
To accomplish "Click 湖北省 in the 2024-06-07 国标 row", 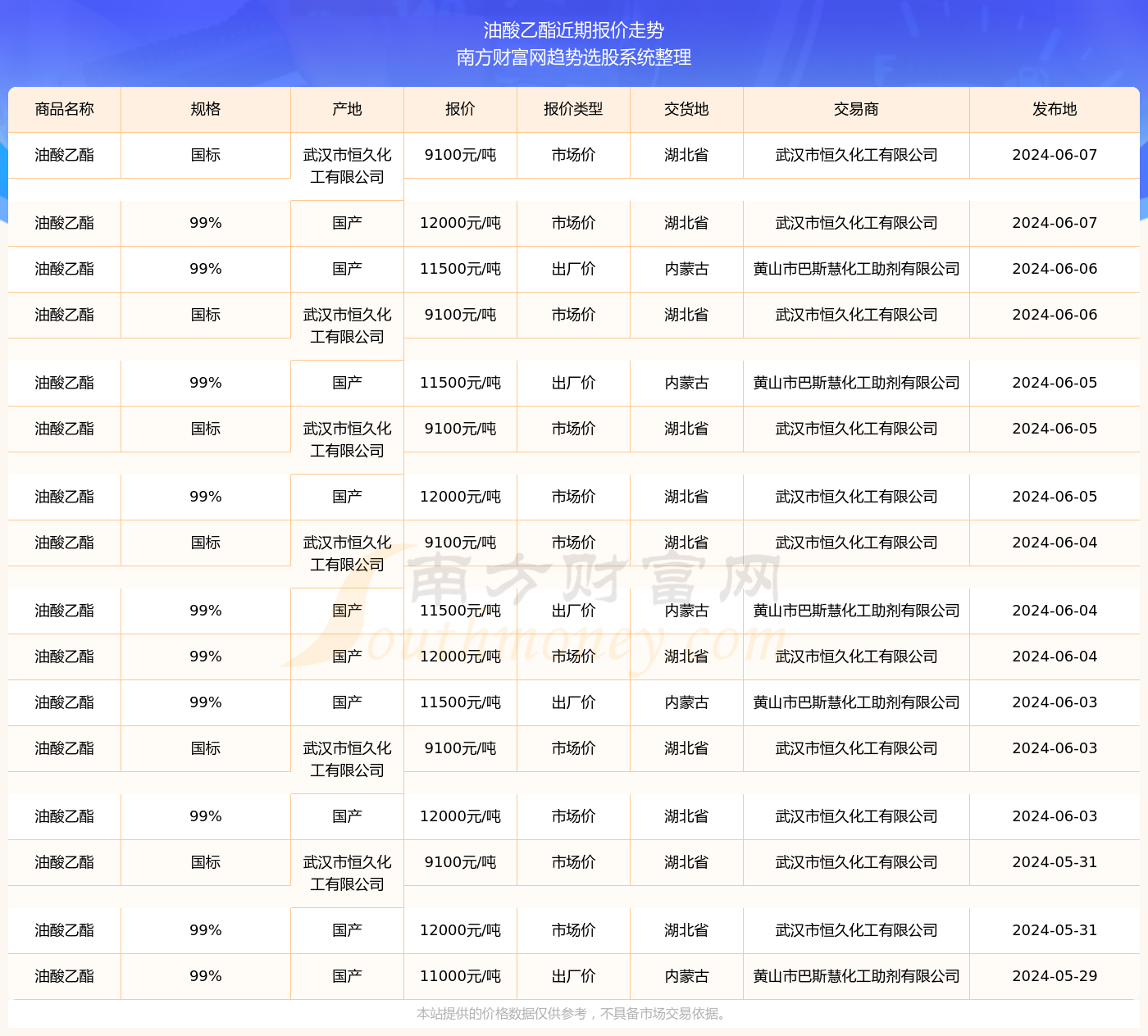I will tap(686, 155).
